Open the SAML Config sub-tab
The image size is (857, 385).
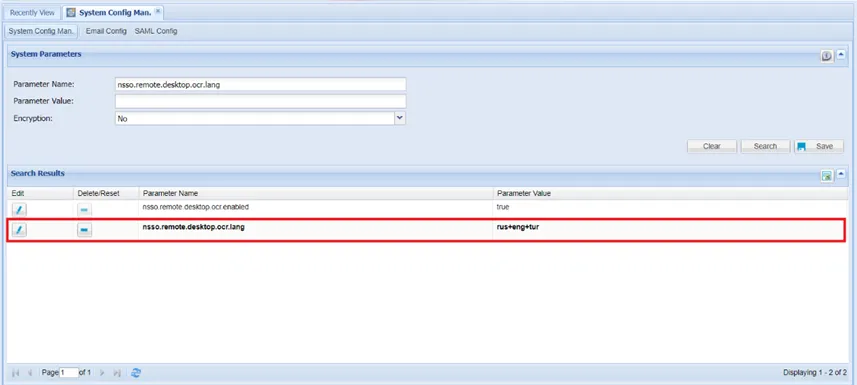tap(156, 31)
